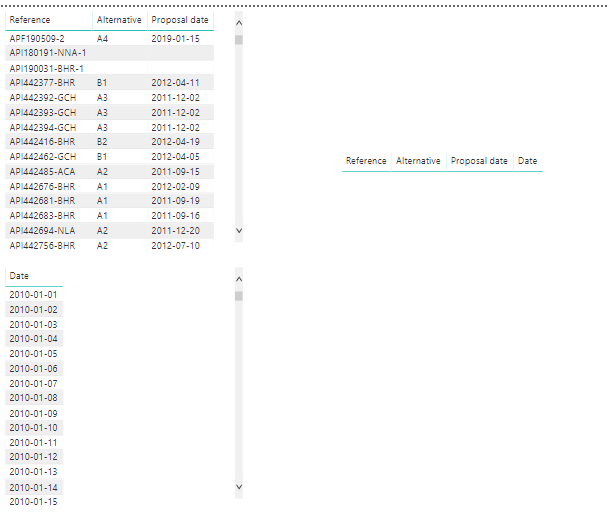Select reference API442392-GCH
This screenshot has width=608, height=525.
click(x=43, y=98)
